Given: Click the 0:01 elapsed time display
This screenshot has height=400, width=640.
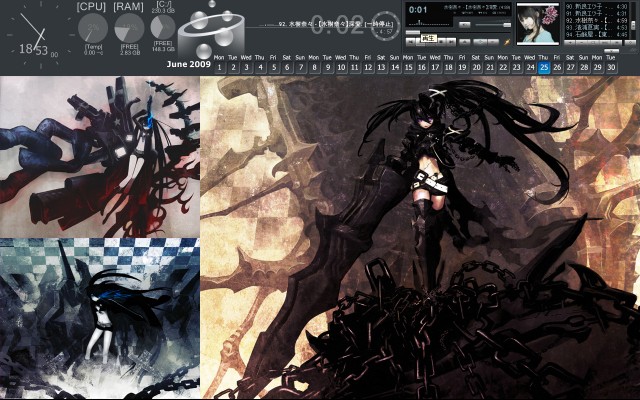Looking at the screenshot, I should point(418,10).
